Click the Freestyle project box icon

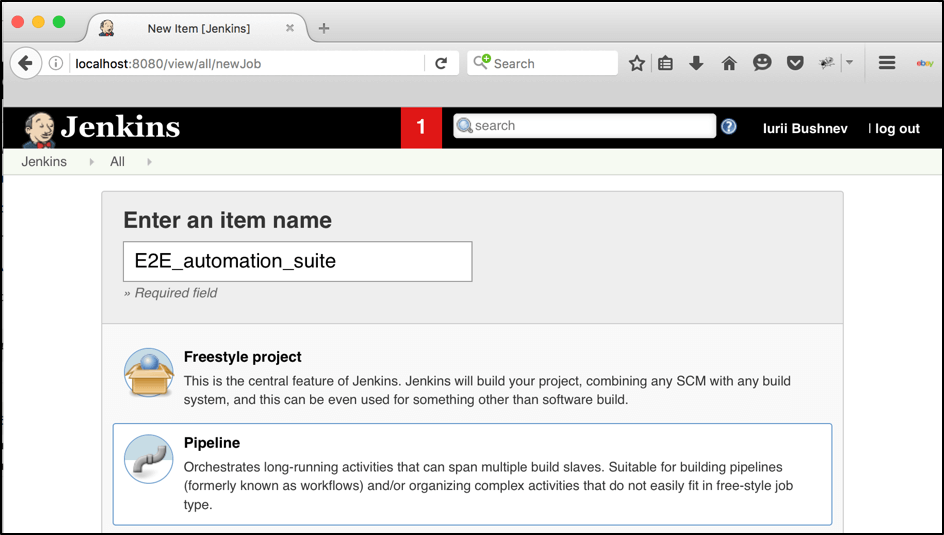[149, 373]
